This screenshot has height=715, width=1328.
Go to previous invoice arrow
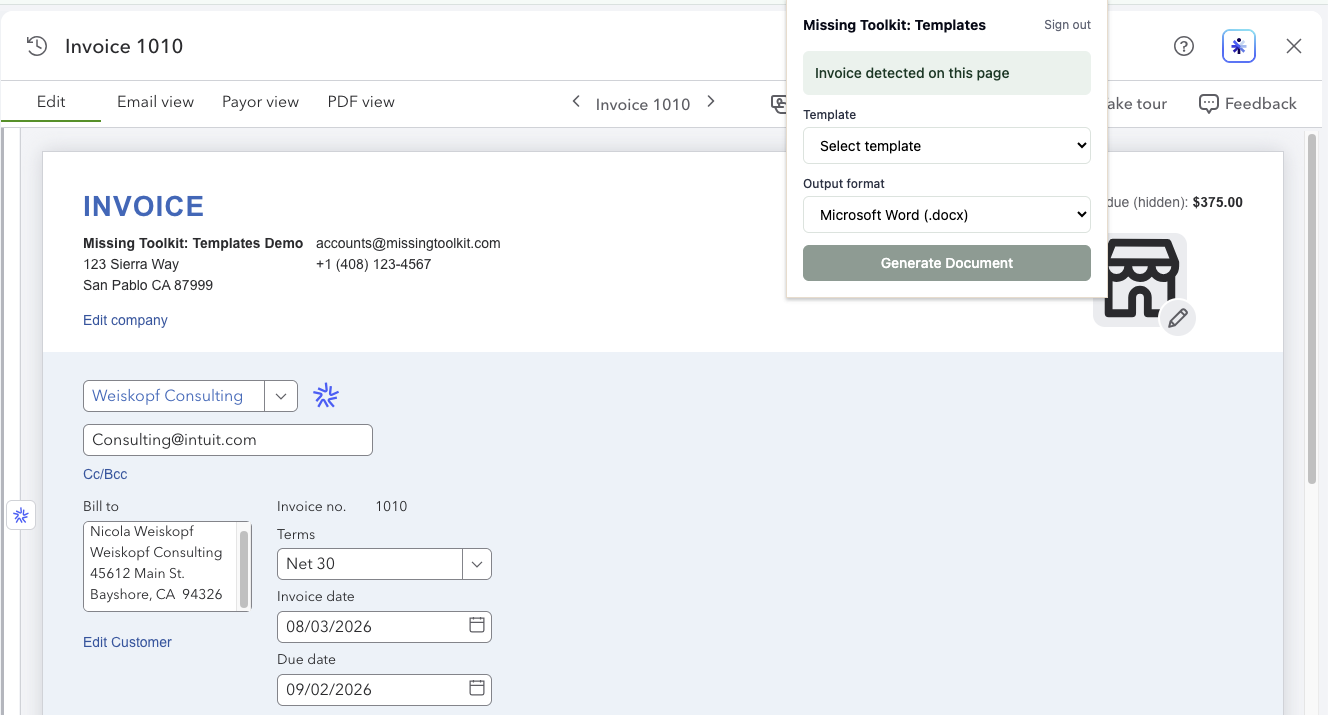tap(576, 102)
